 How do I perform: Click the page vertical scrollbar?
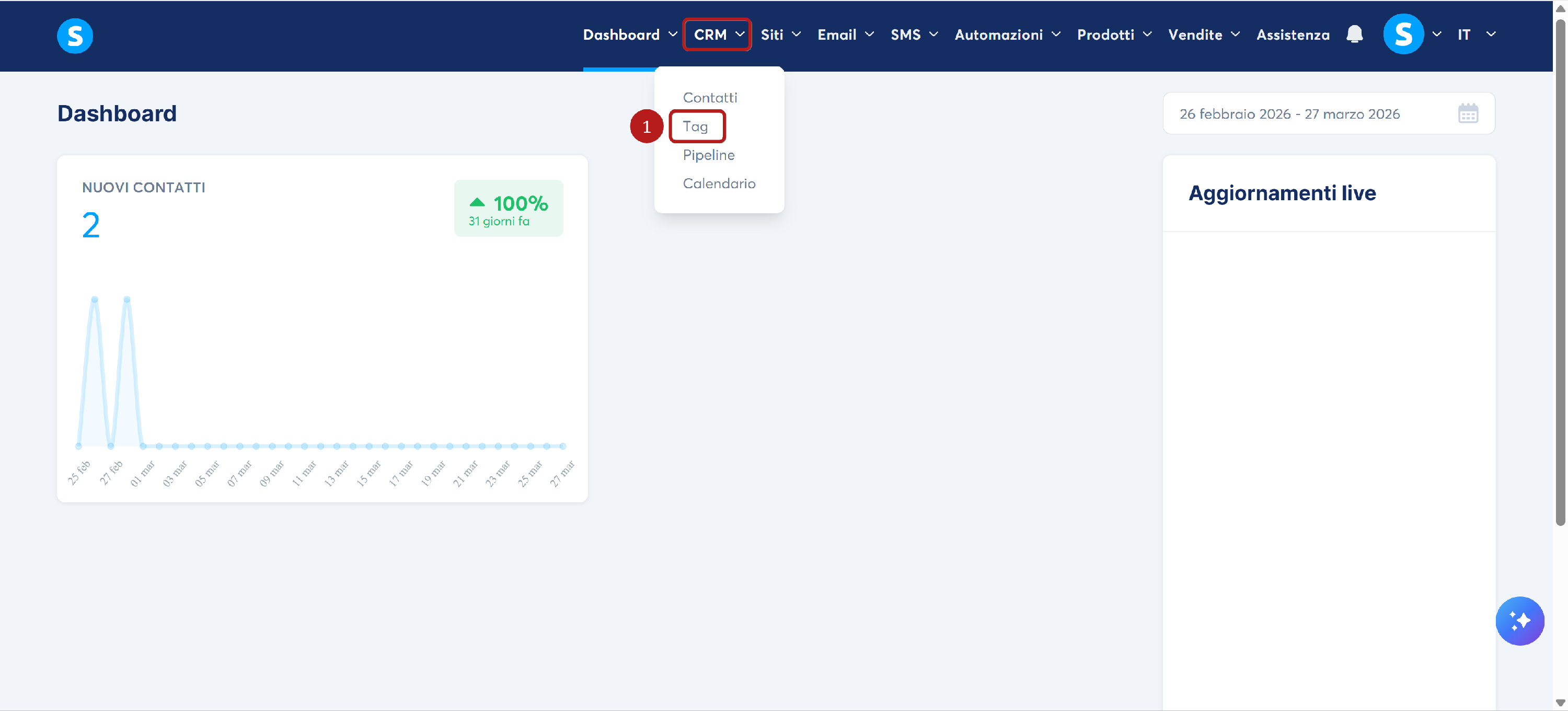pos(1560,274)
